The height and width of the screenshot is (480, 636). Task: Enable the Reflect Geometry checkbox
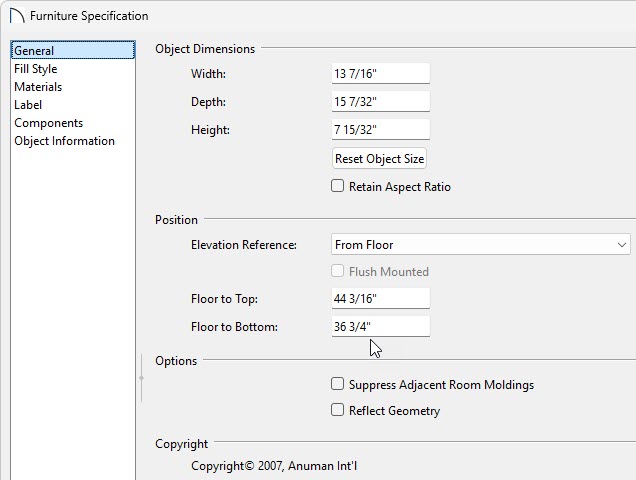point(337,410)
